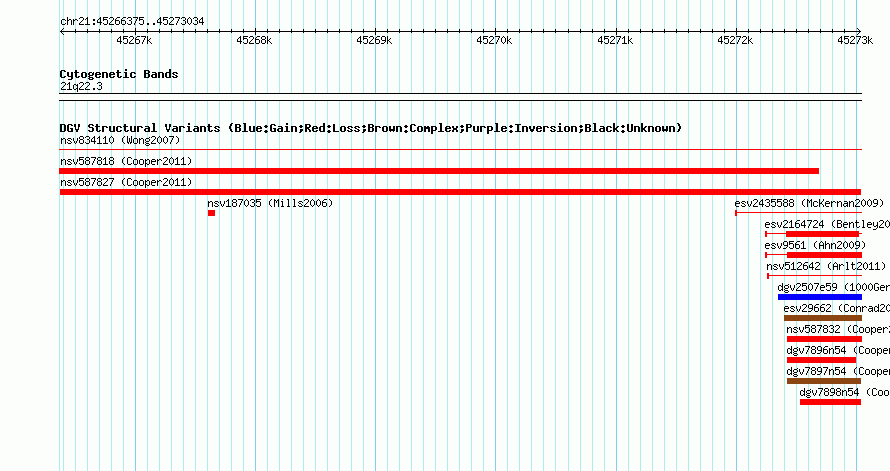The height and width of the screenshot is (471, 890).
Task: Click the esv2435588 thin red line
Action: click(799, 213)
